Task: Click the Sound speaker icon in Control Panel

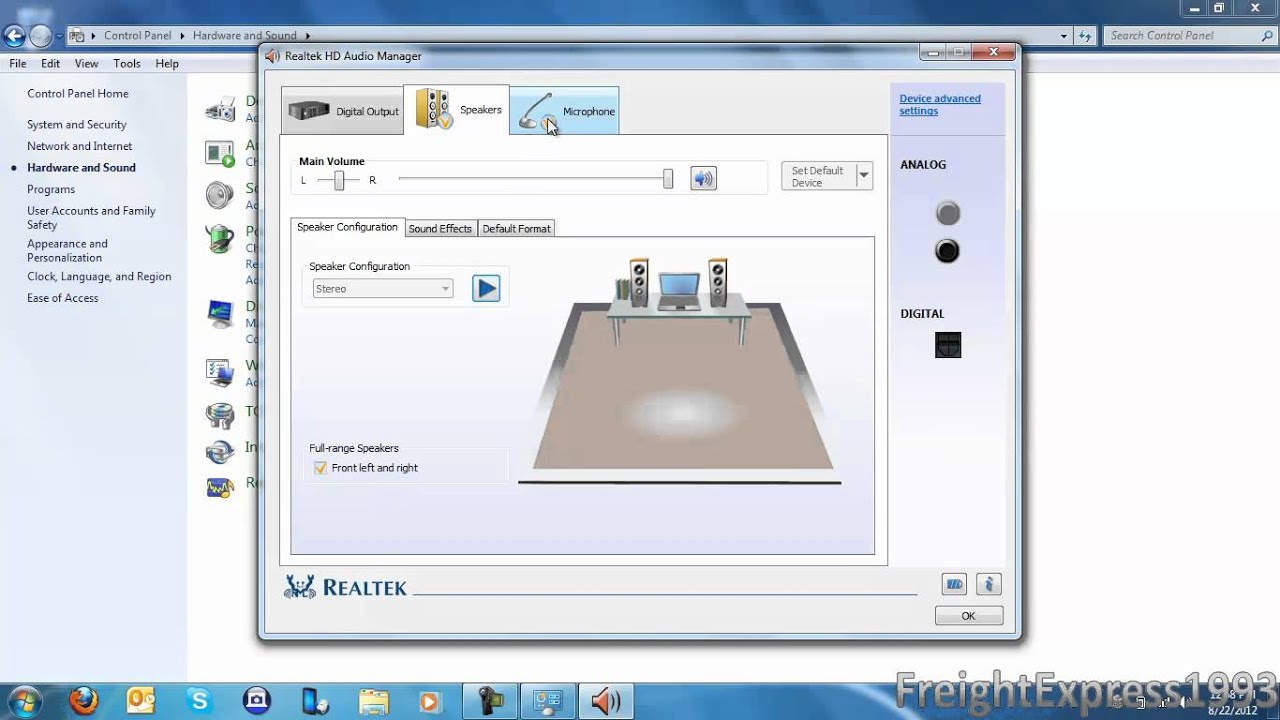Action: (x=220, y=195)
